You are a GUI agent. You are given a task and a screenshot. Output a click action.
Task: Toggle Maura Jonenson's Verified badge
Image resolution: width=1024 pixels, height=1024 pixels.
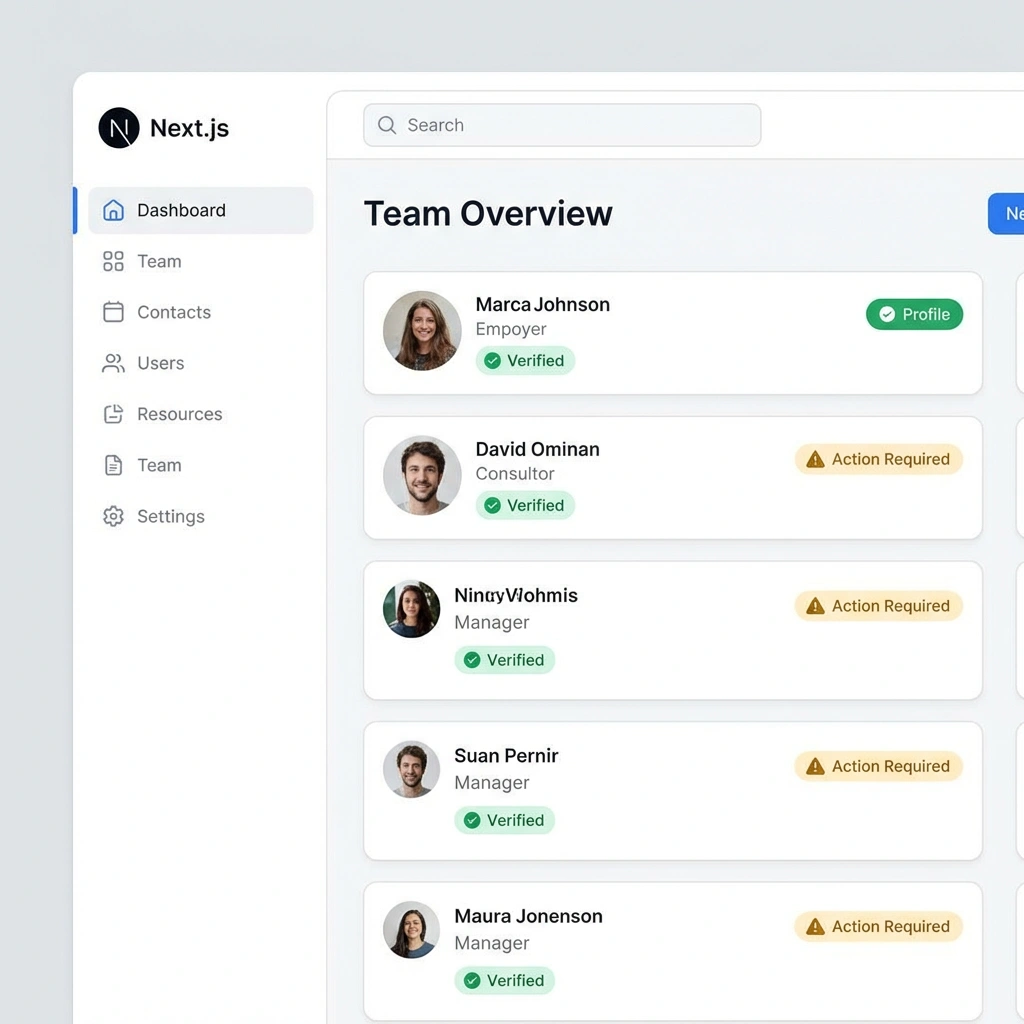(x=504, y=980)
